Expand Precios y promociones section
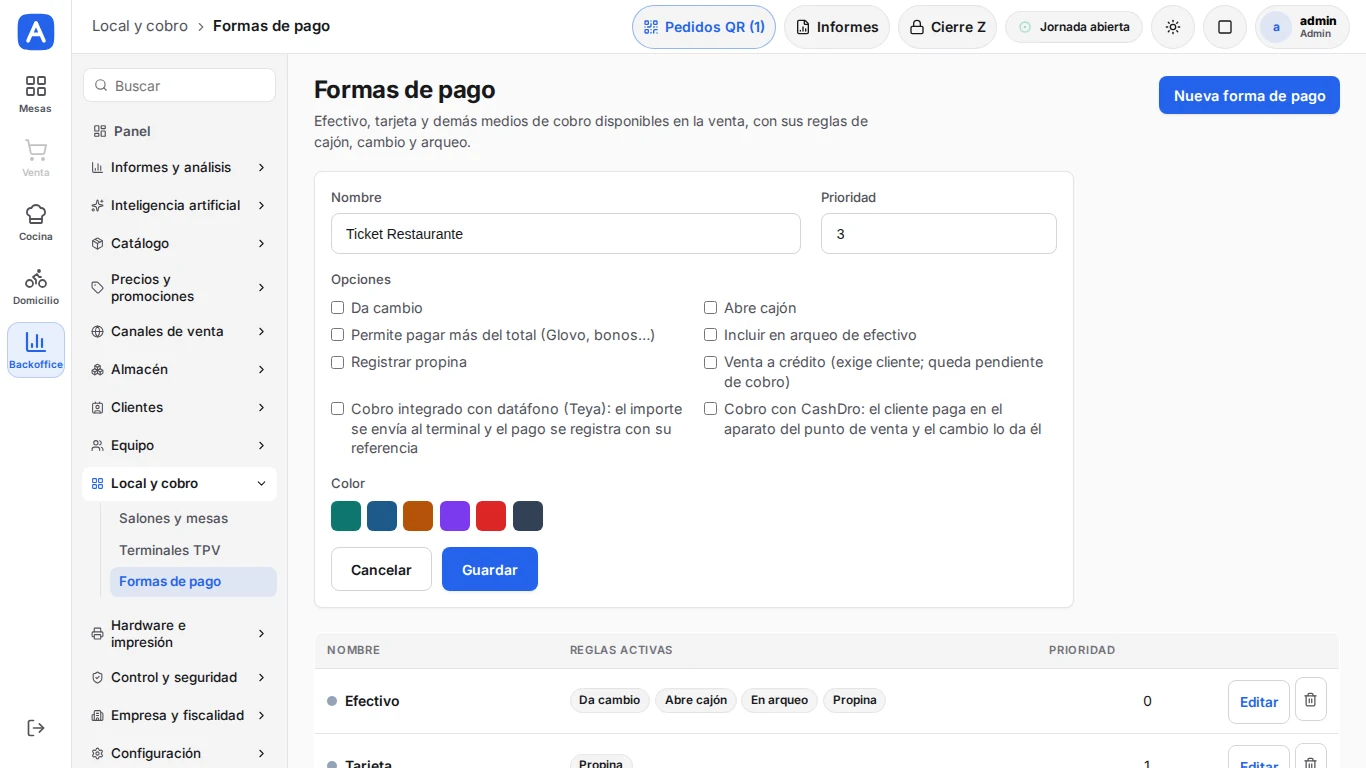 (x=179, y=287)
